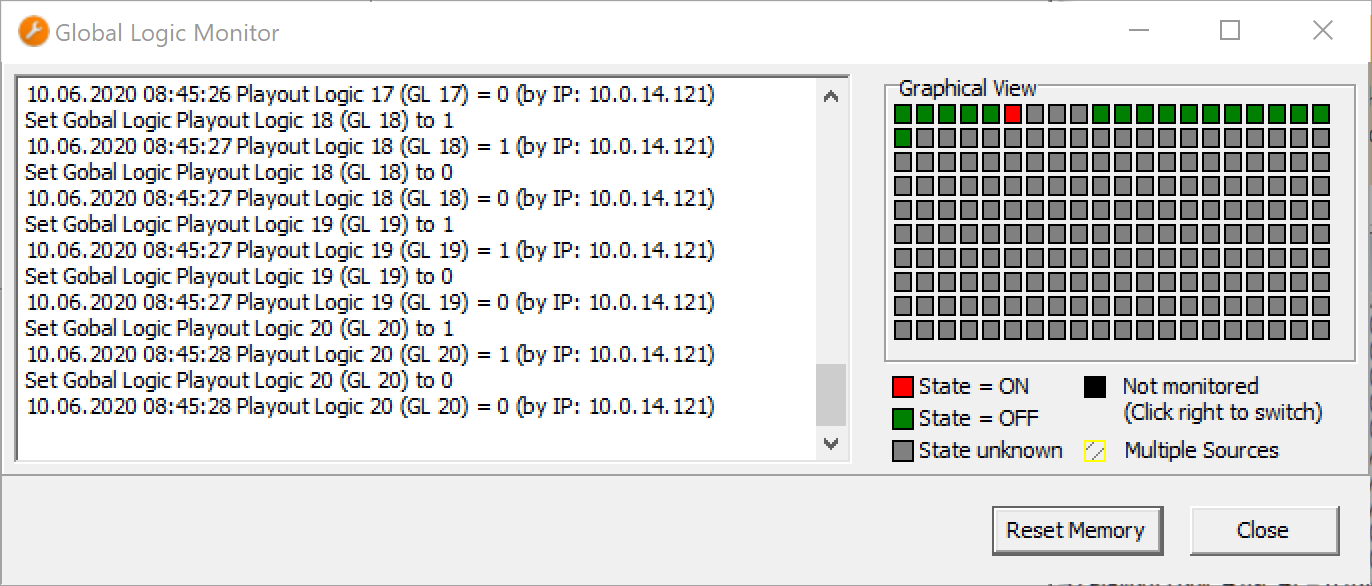Click the 'Not monitored' legend label
1372x586 pixels.
pyautogui.click(x=1190, y=386)
